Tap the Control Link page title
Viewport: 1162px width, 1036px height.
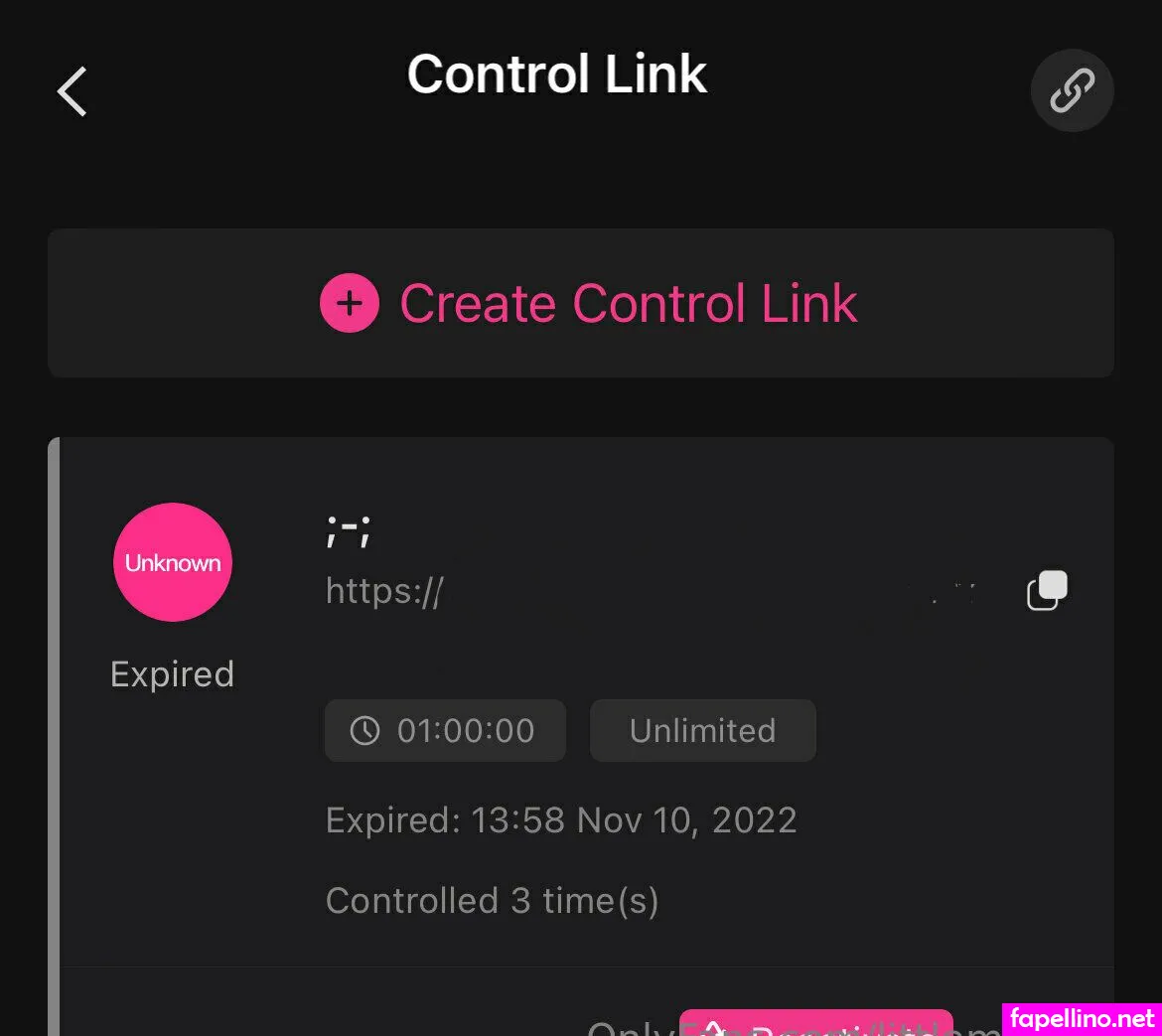[557, 74]
